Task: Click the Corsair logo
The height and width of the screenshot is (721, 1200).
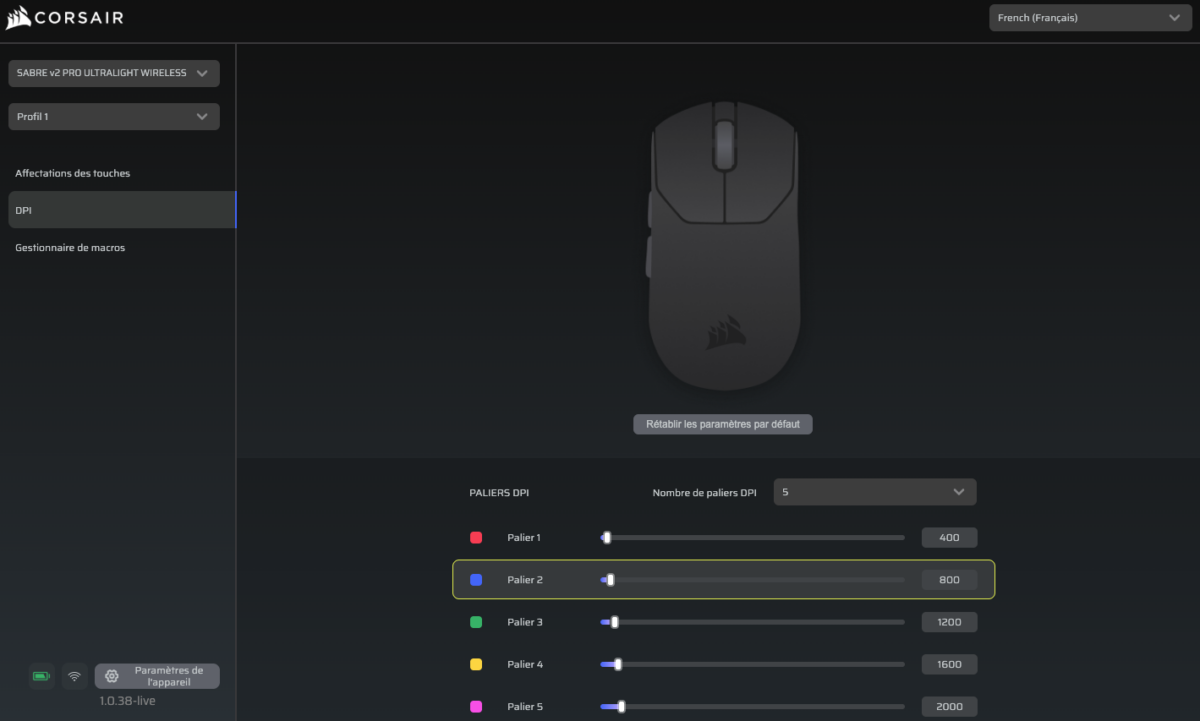Action: click(x=64, y=17)
